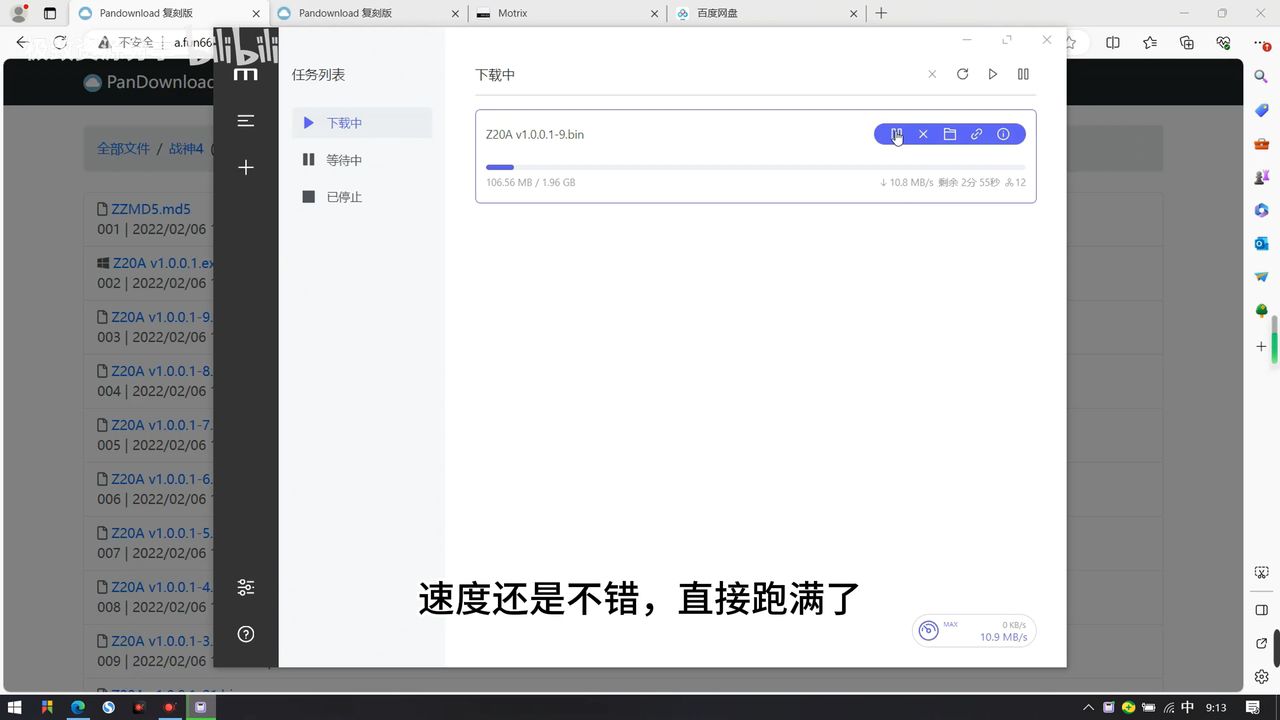Open Edge sidebar Drop paper-plane icon

[1262, 277]
